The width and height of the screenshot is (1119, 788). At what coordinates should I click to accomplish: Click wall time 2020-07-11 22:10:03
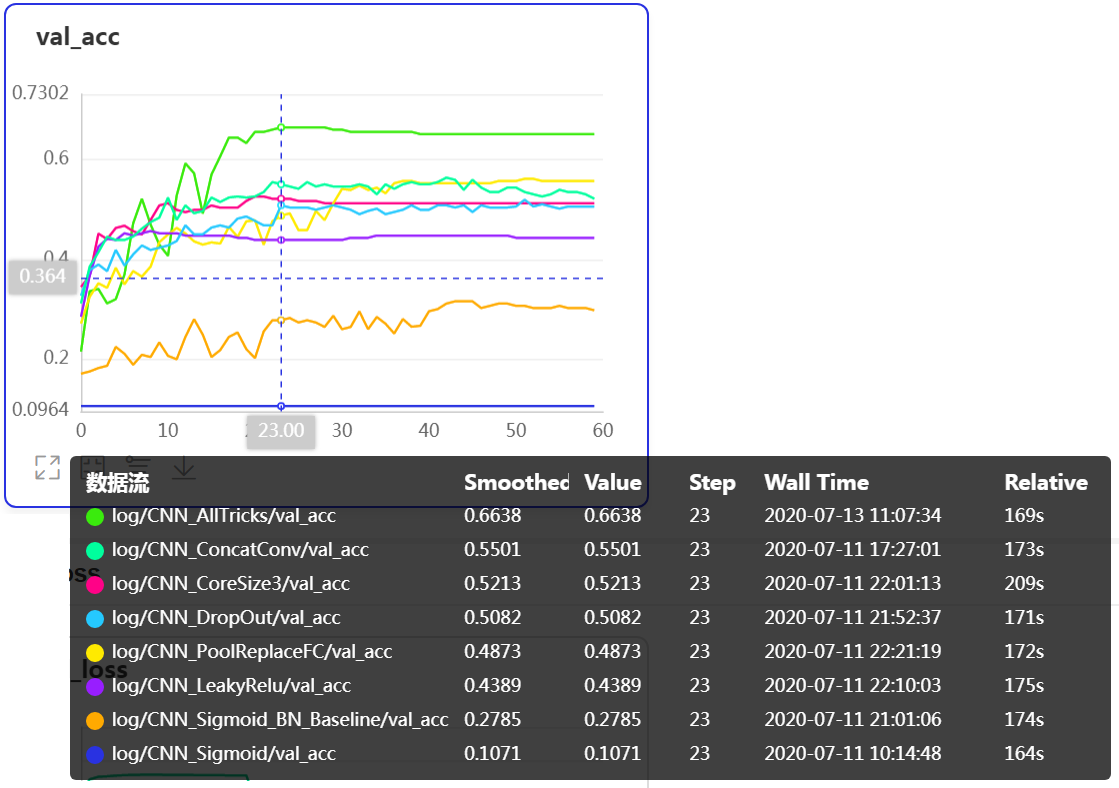point(853,685)
